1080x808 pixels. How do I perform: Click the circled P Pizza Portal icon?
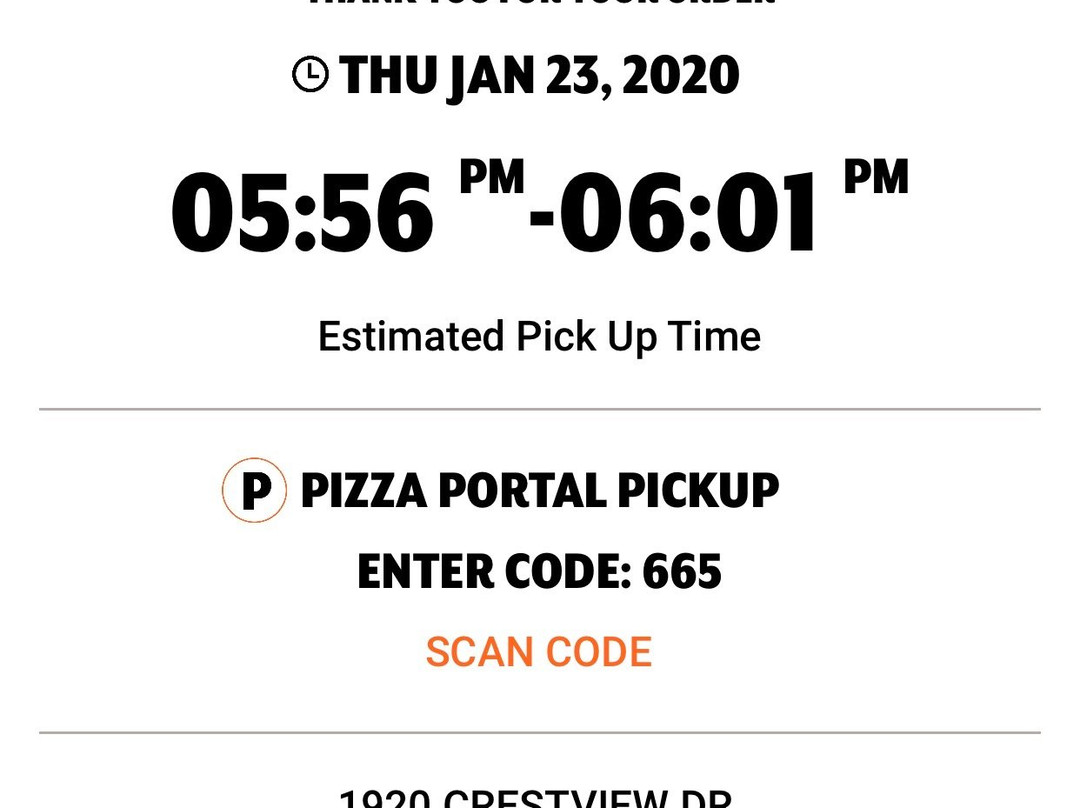(x=254, y=490)
